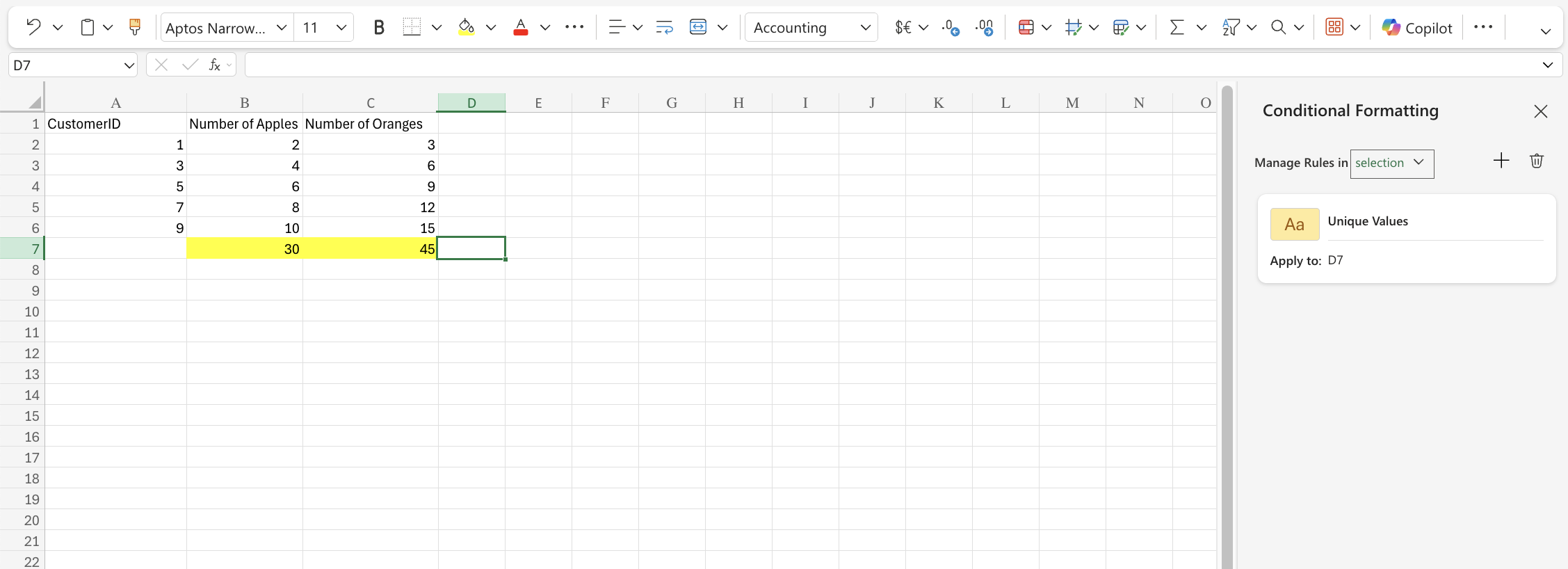Screen dimensions: 1568x569
Task: Click the Insert Function fx icon
Action: [x=215, y=65]
